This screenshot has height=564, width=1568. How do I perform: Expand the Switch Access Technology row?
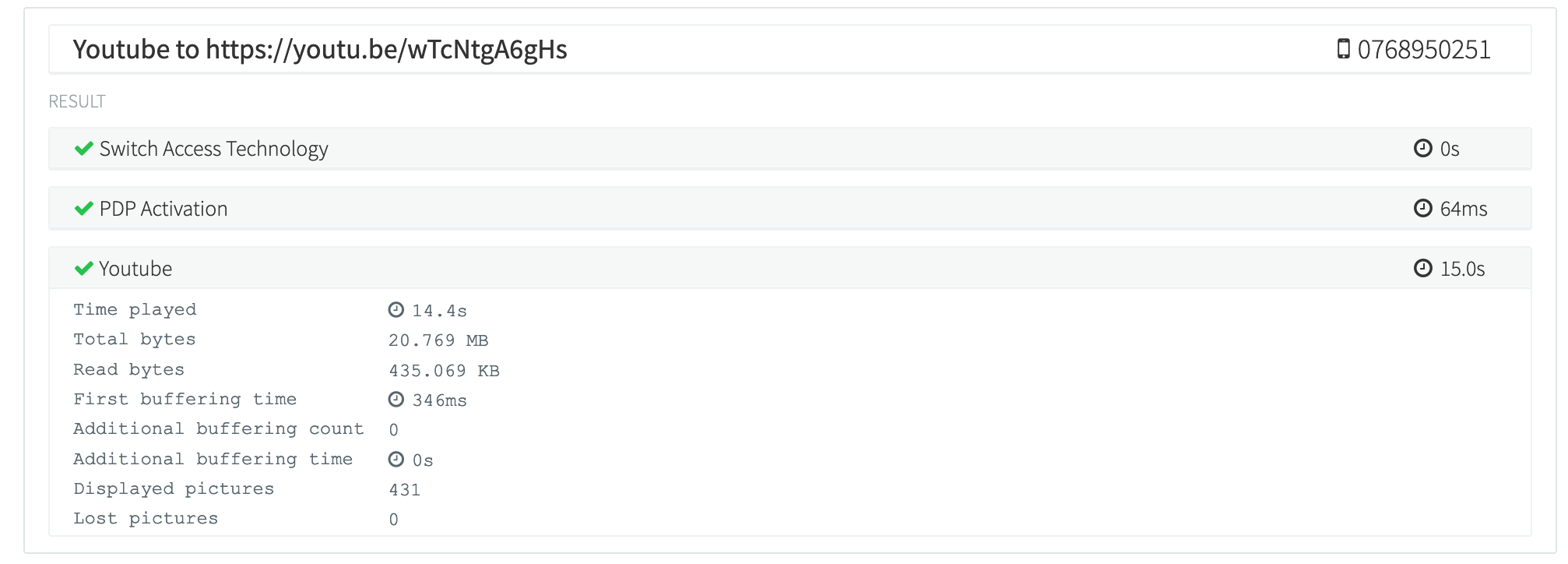(x=214, y=149)
